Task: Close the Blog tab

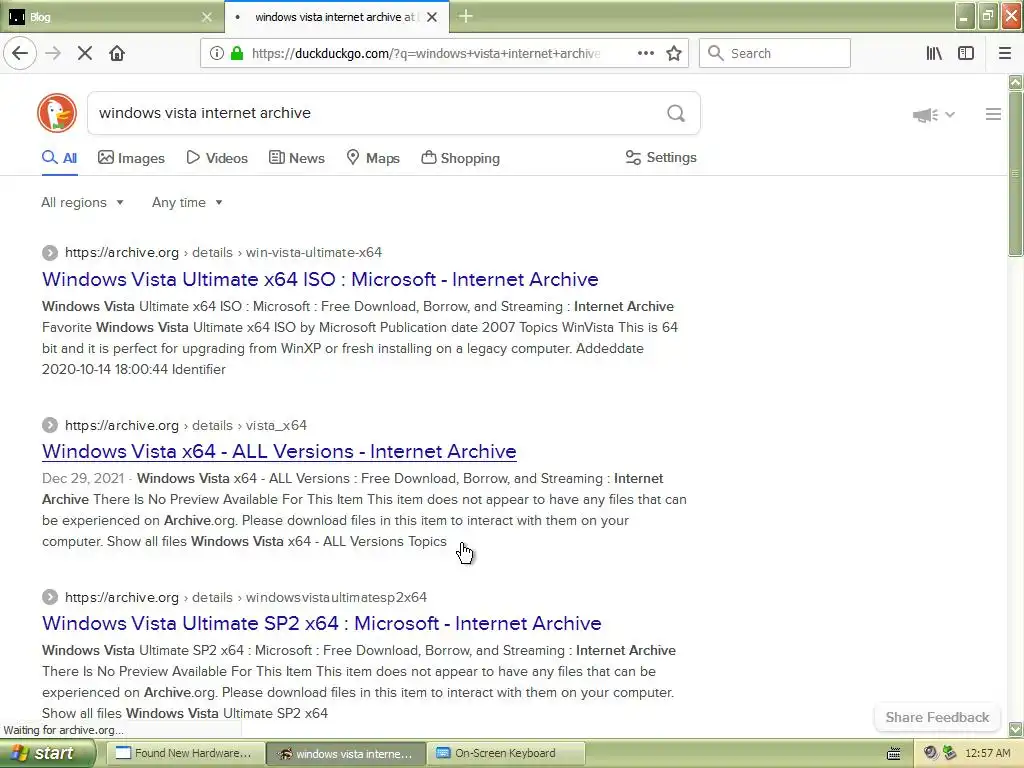Action: (206, 17)
